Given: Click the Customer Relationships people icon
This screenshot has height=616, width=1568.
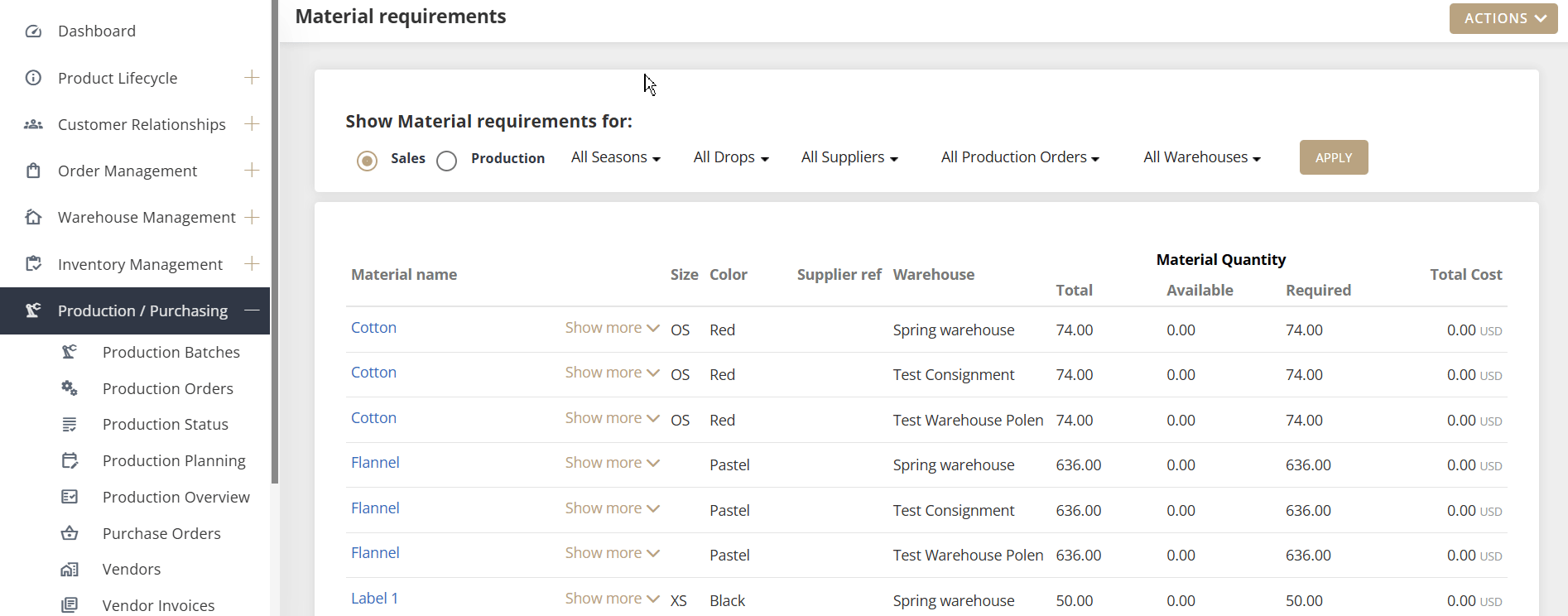Looking at the screenshot, I should pos(33,124).
